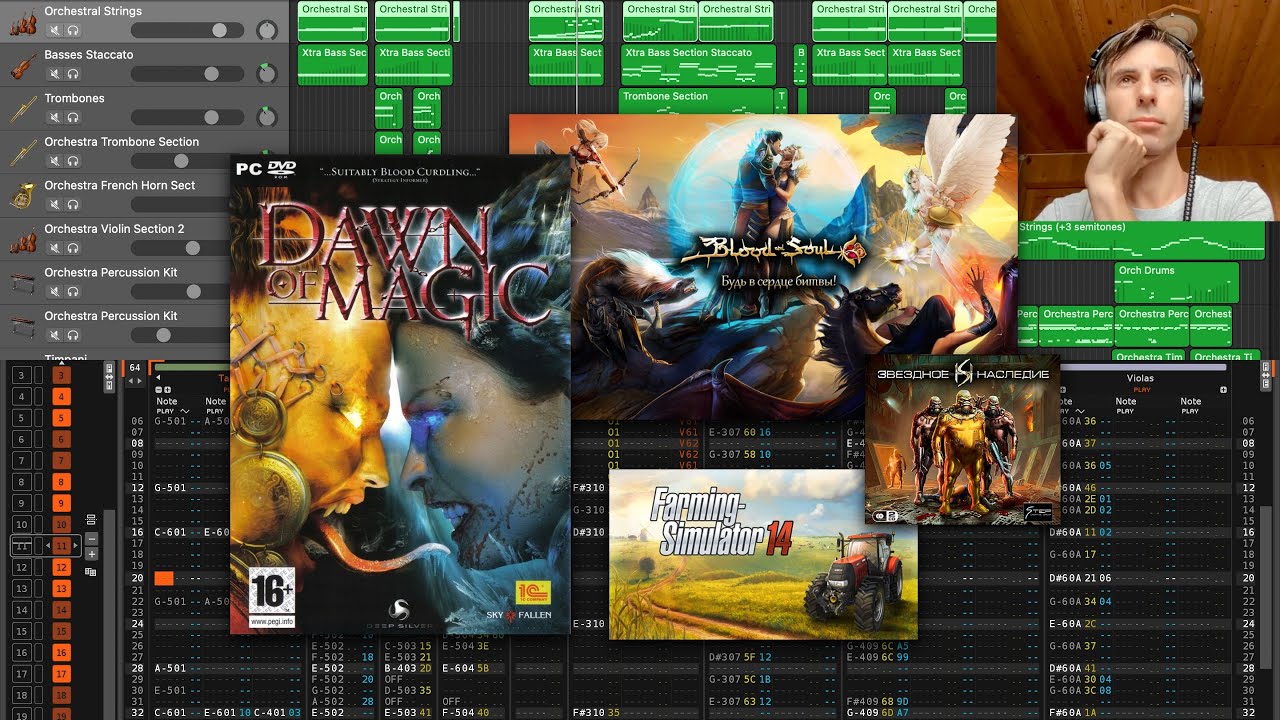Click the orange marked cell at row 20

click(x=165, y=578)
